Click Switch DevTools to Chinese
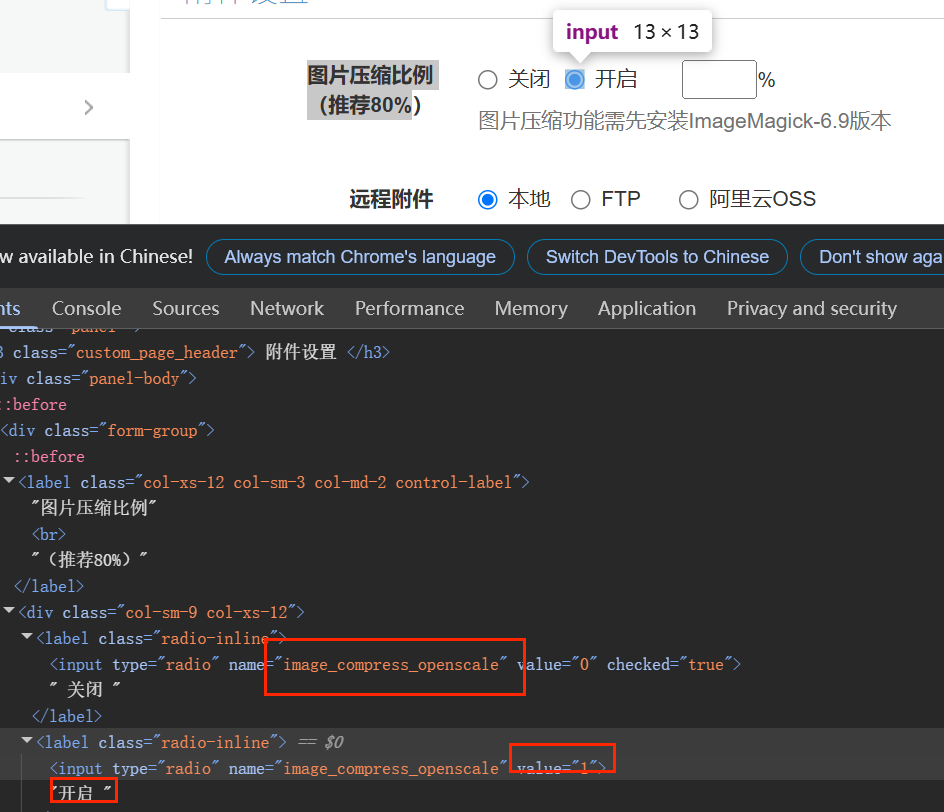The image size is (944, 812). click(x=657, y=257)
